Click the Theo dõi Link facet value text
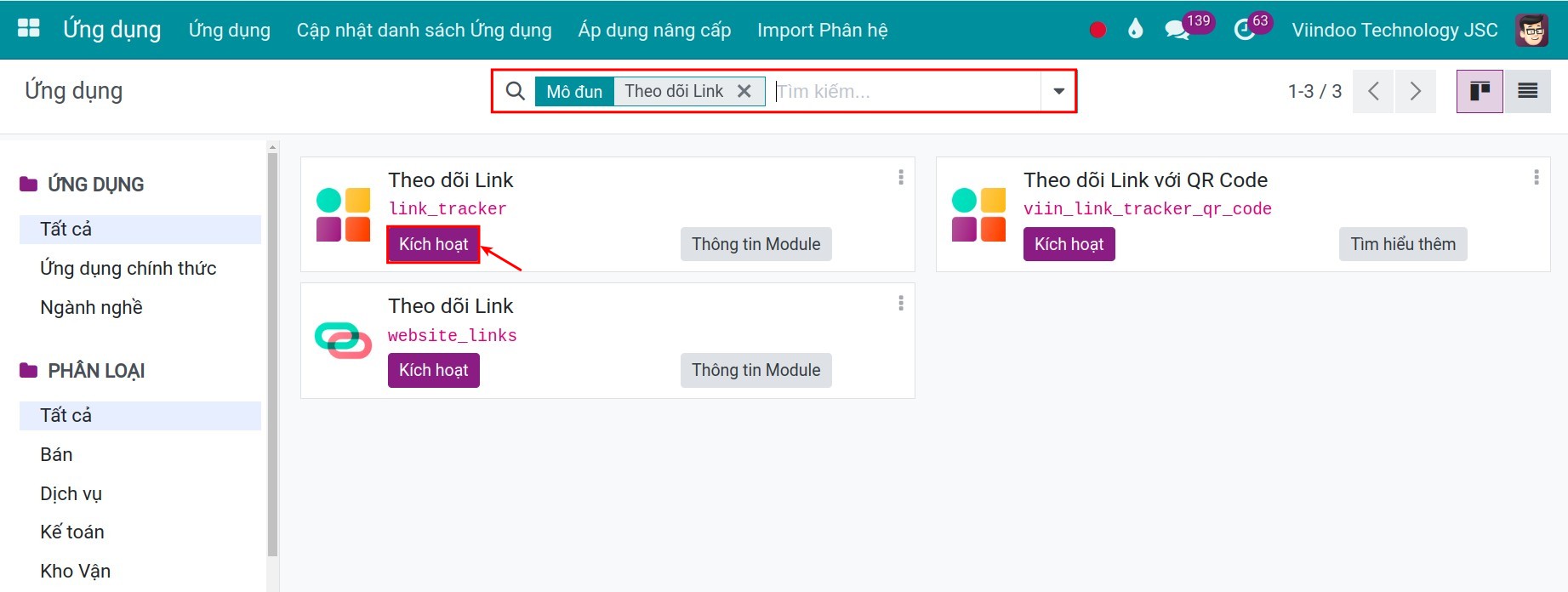Screen dimensions: 1568x592 pyautogui.click(x=674, y=91)
